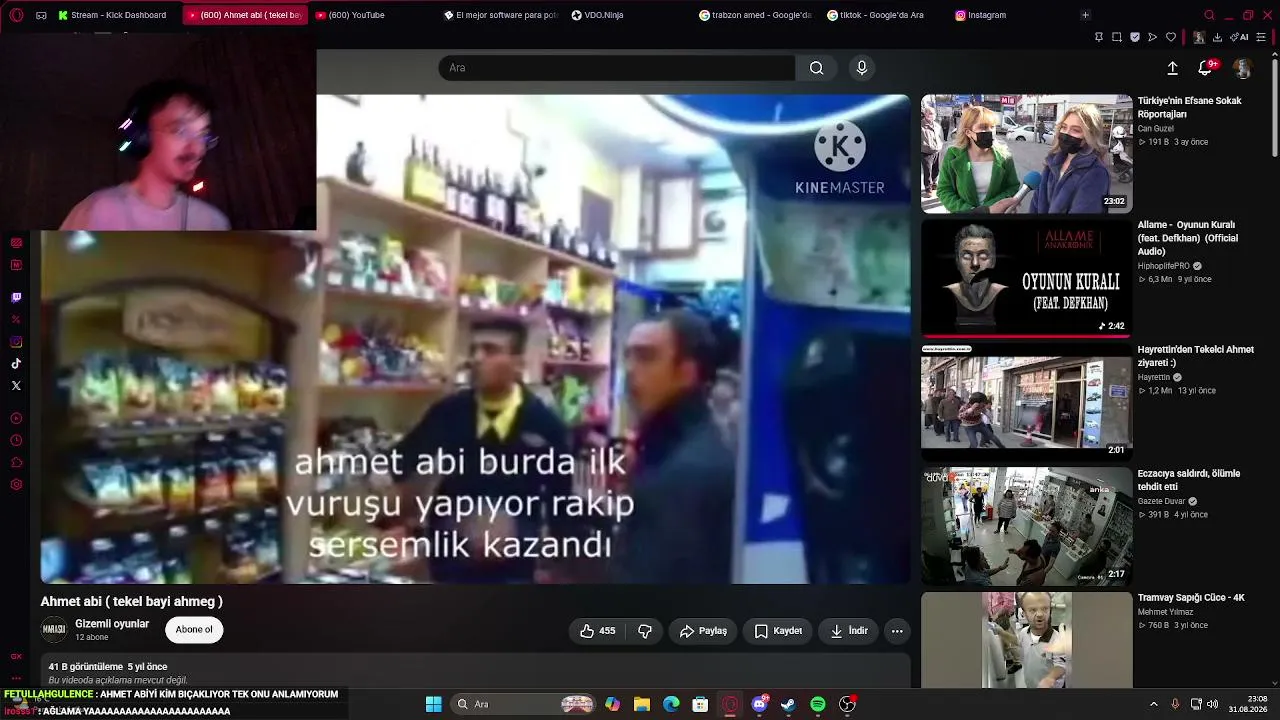This screenshot has height=720, width=1280.
Task: Click the Opera pinboard pin icon
Action: click(x=1099, y=37)
